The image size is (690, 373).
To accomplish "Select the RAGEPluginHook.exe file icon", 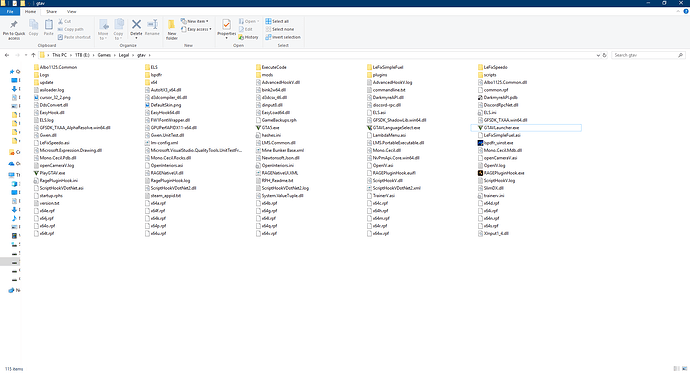I will tap(481, 173).
